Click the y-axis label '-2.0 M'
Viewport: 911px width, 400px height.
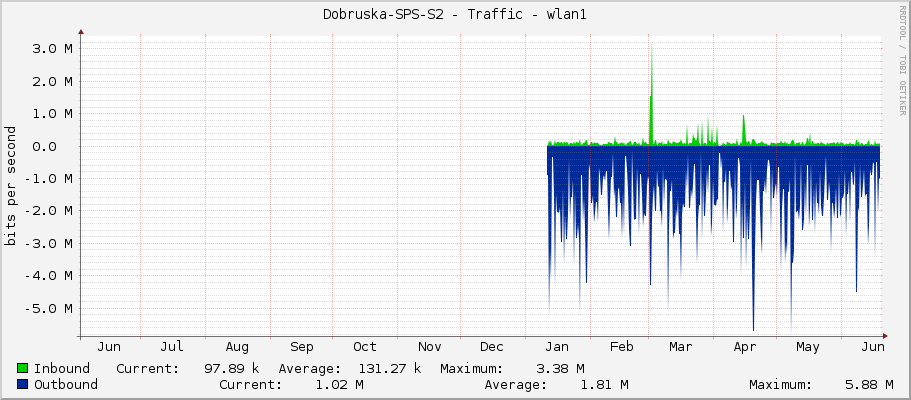[49, 210]
